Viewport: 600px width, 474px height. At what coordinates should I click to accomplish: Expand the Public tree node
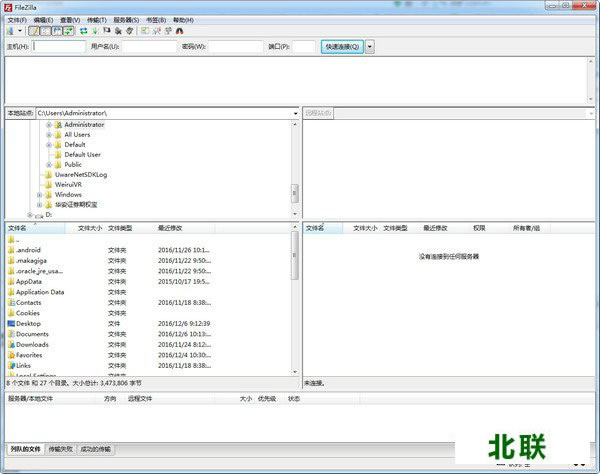(x=49, y=165)
